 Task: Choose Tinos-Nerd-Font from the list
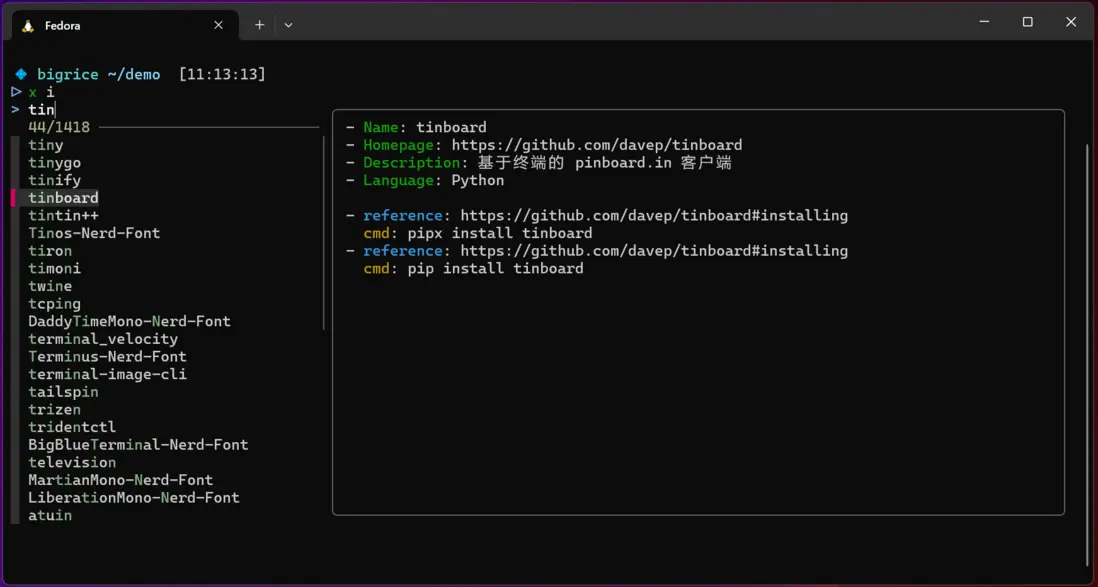(94, 233)
